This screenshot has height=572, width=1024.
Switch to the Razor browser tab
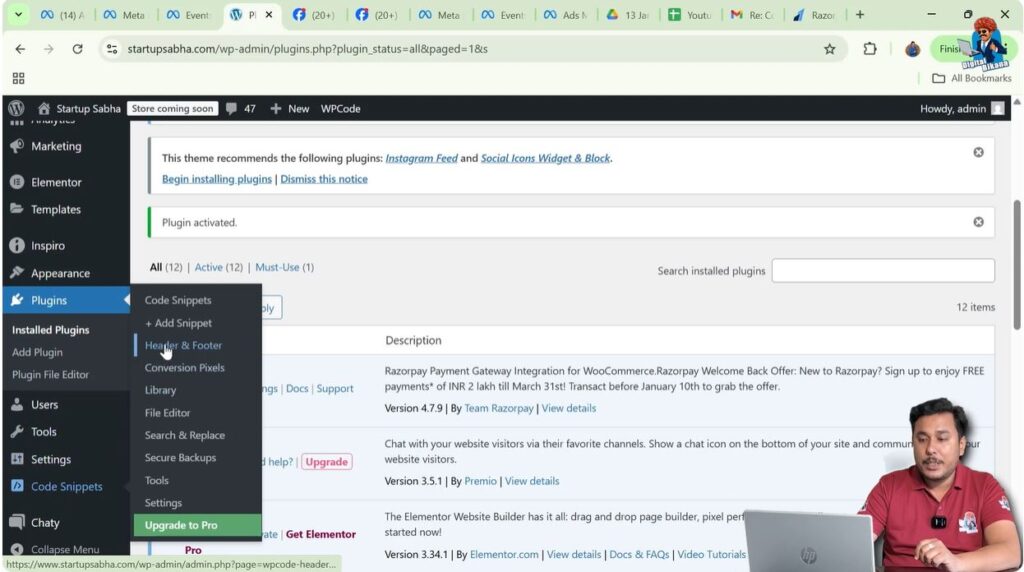pos(814,14)
